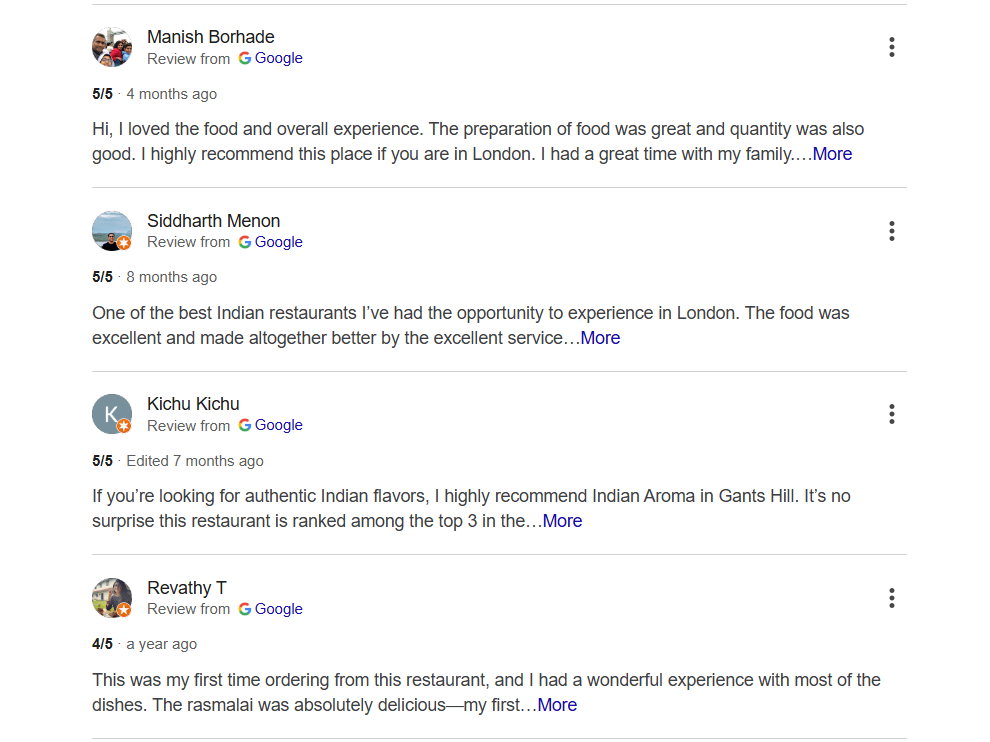Open the options menu on Kichu Kichu's review
This screenshot has width=990, height=742.
(891, 413)
